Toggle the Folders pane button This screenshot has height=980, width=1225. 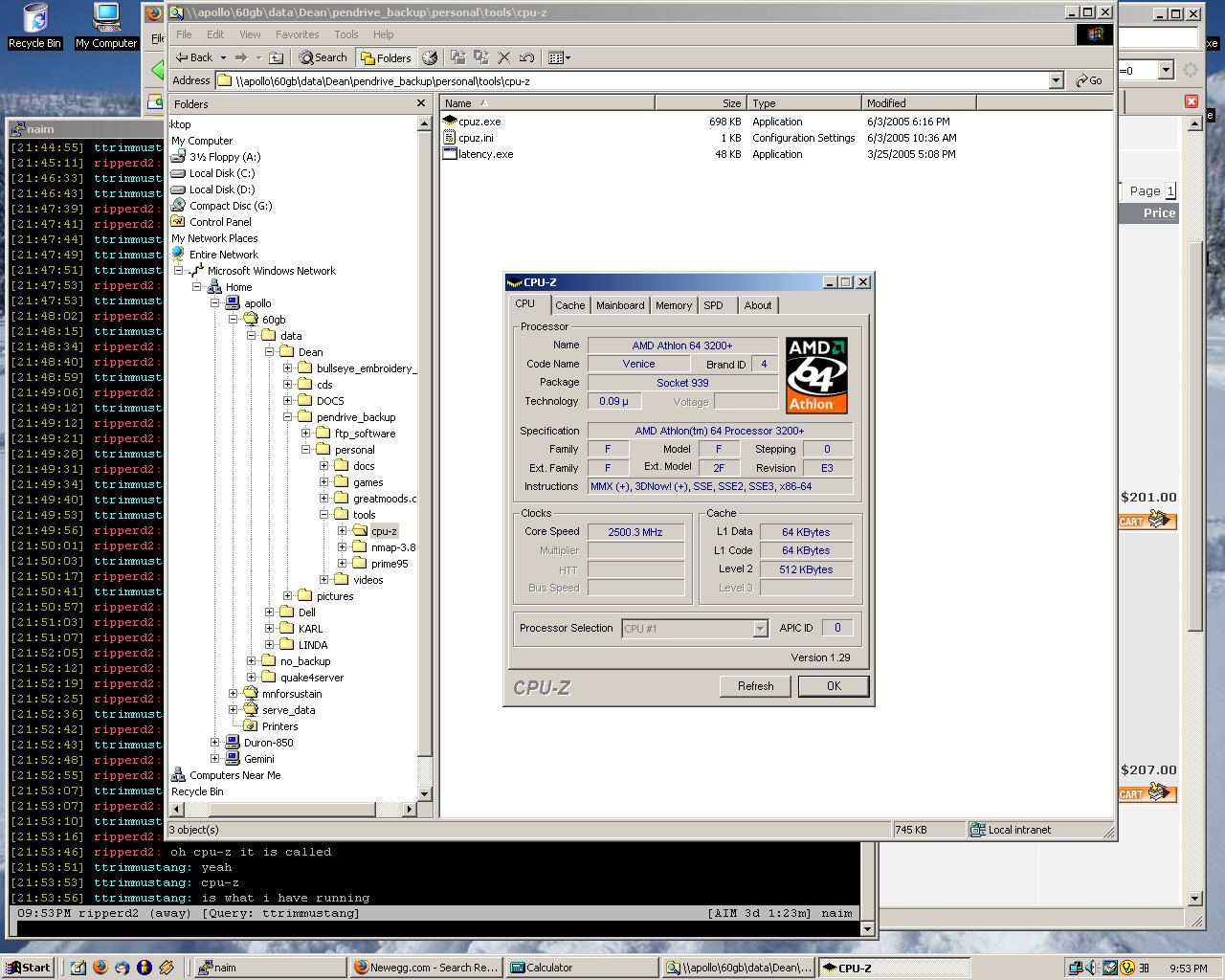(386, 57)
